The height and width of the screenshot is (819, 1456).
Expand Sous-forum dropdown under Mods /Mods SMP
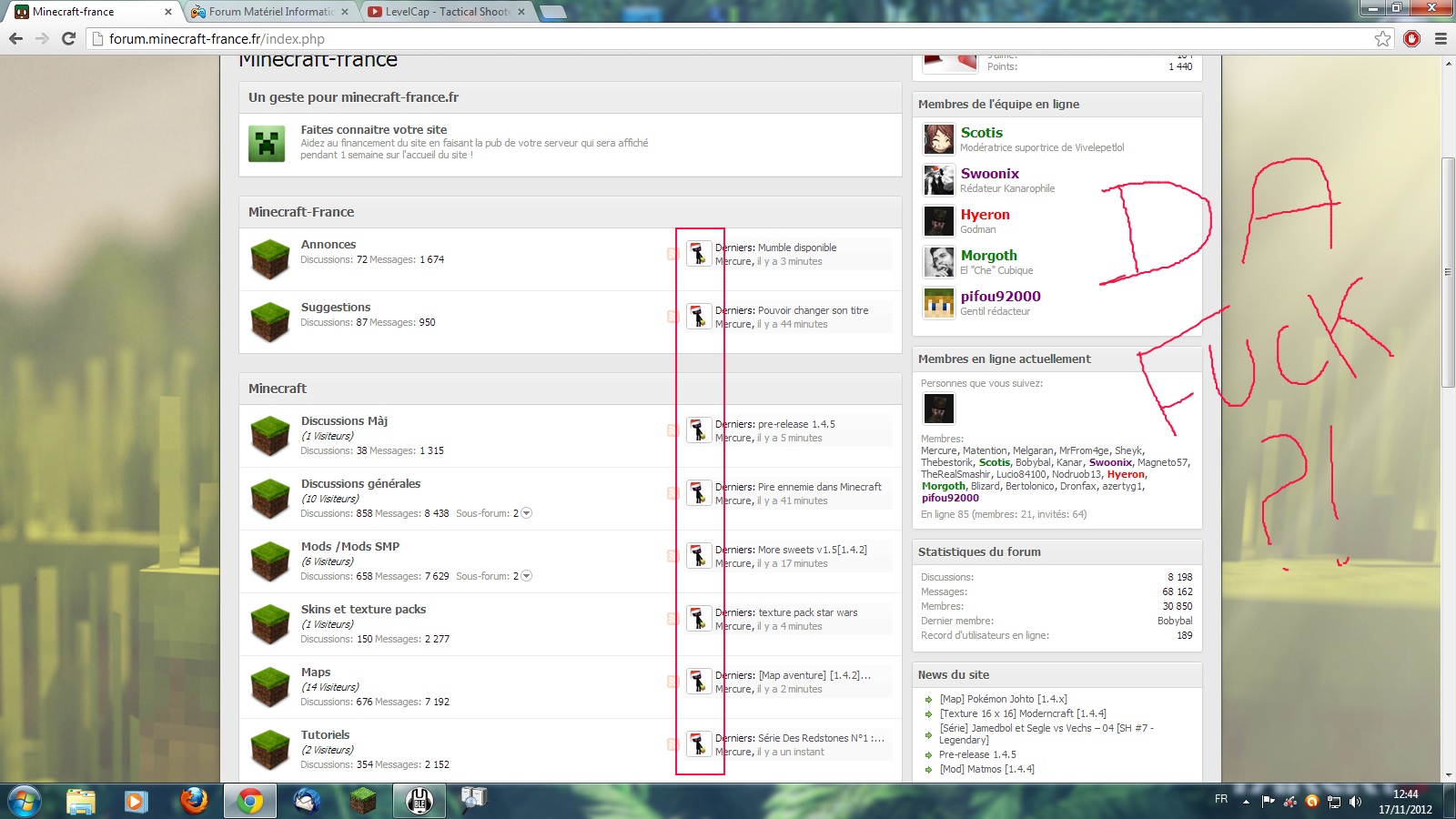coord(526,576)
